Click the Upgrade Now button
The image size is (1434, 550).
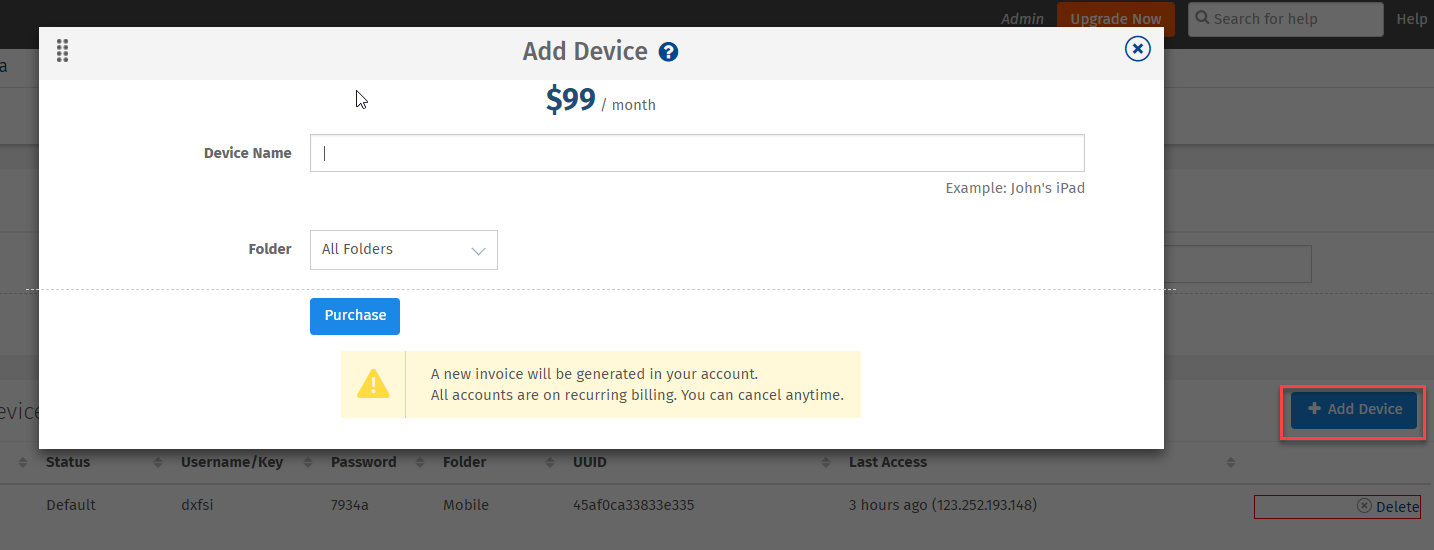point(1115,19)
